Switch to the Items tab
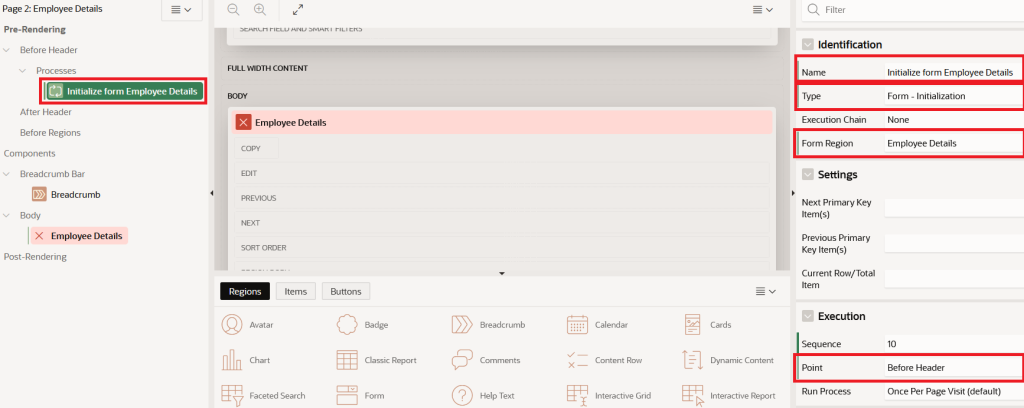This screenshot has width=1024, height=408. pos(296,291)
